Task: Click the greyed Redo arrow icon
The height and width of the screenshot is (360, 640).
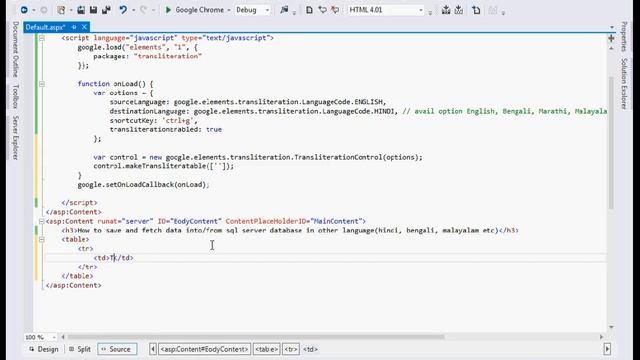Action: click(x=143, y=10)
